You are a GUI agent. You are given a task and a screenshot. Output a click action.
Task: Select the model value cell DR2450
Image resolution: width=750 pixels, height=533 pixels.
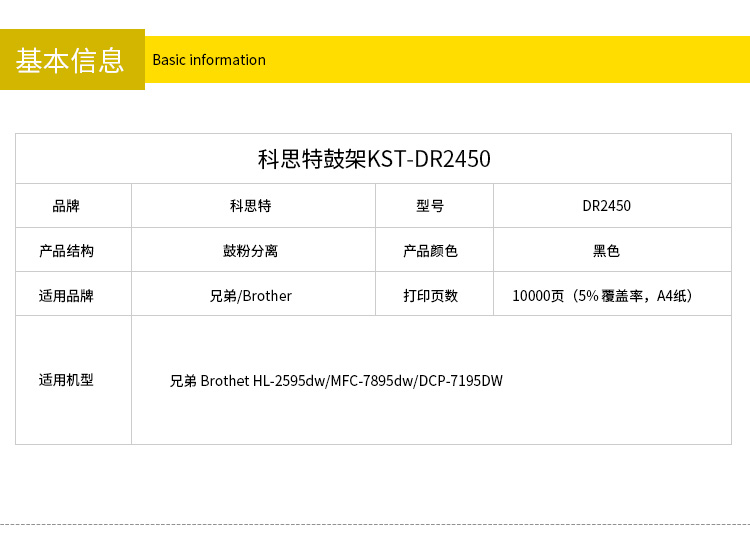click(x=606, y=206)
